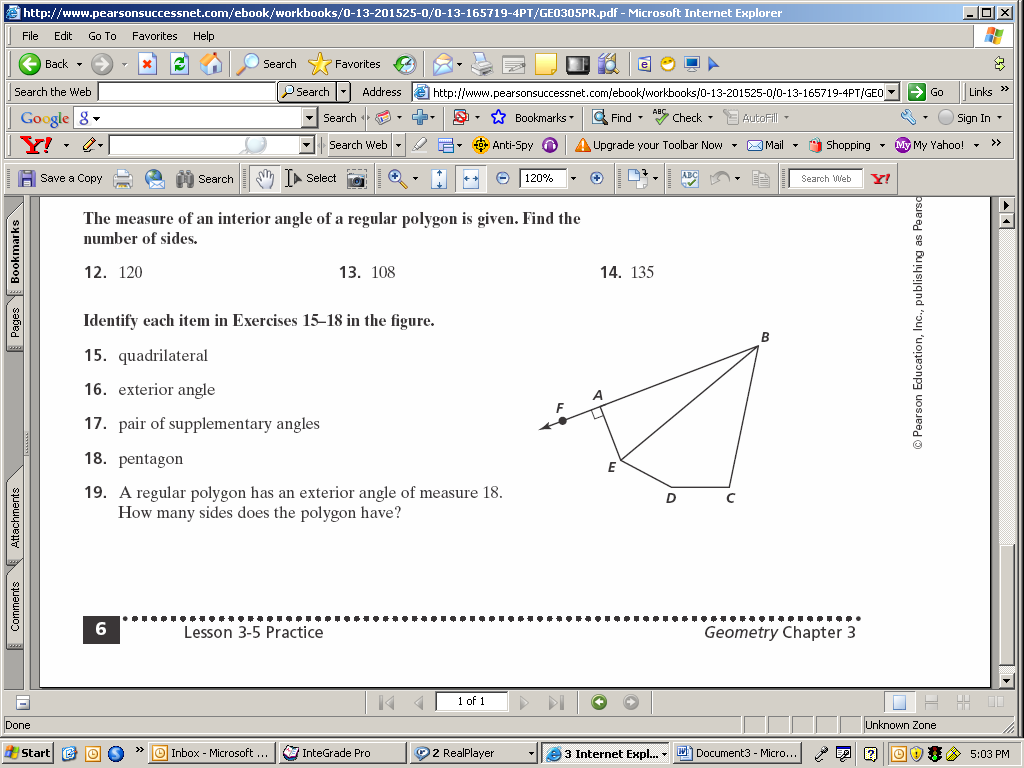Open the Favorites menu

click(x=154, y=36)
